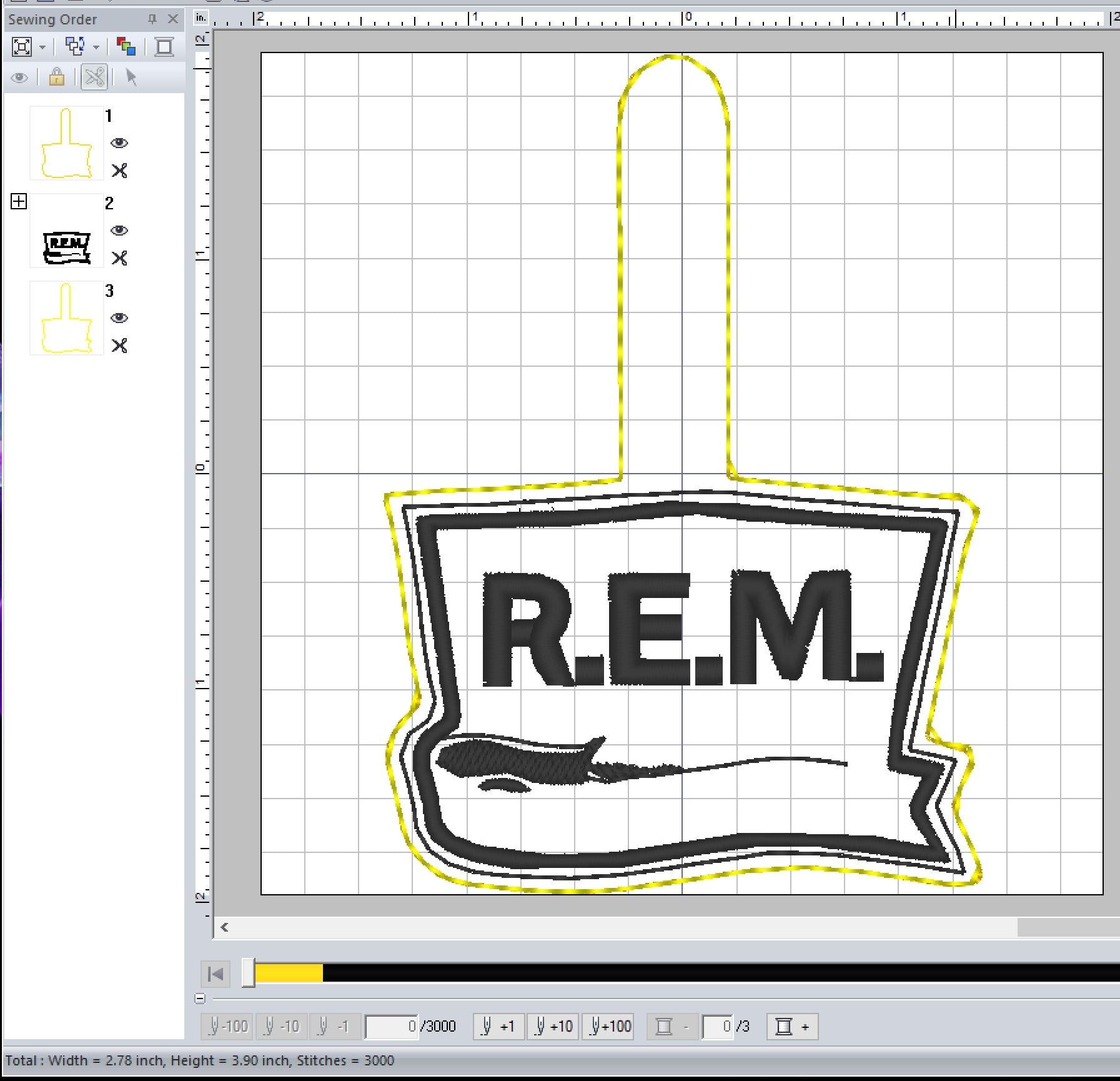Click the spool minus previous color button
Image resolution: width=1120 pixels, height=1081 pixels.
[x=672, y=1027]
